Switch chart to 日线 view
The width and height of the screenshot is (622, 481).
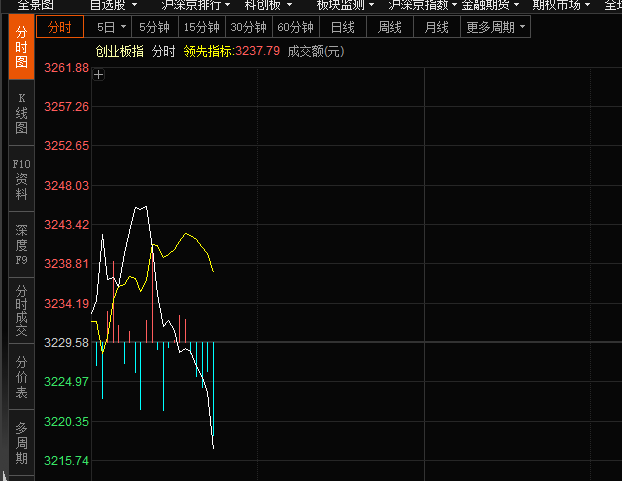click(342, 28)
